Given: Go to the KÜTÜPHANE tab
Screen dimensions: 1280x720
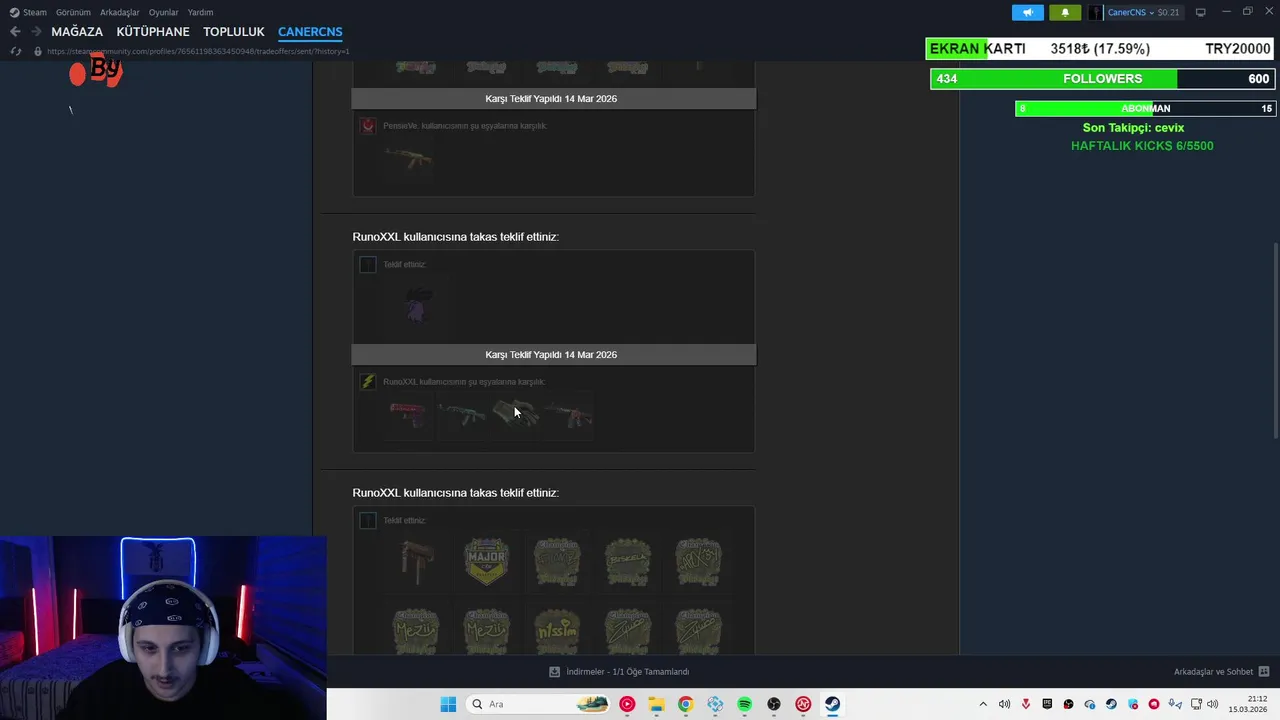Looking at the screenshot, I should (153, 32).
